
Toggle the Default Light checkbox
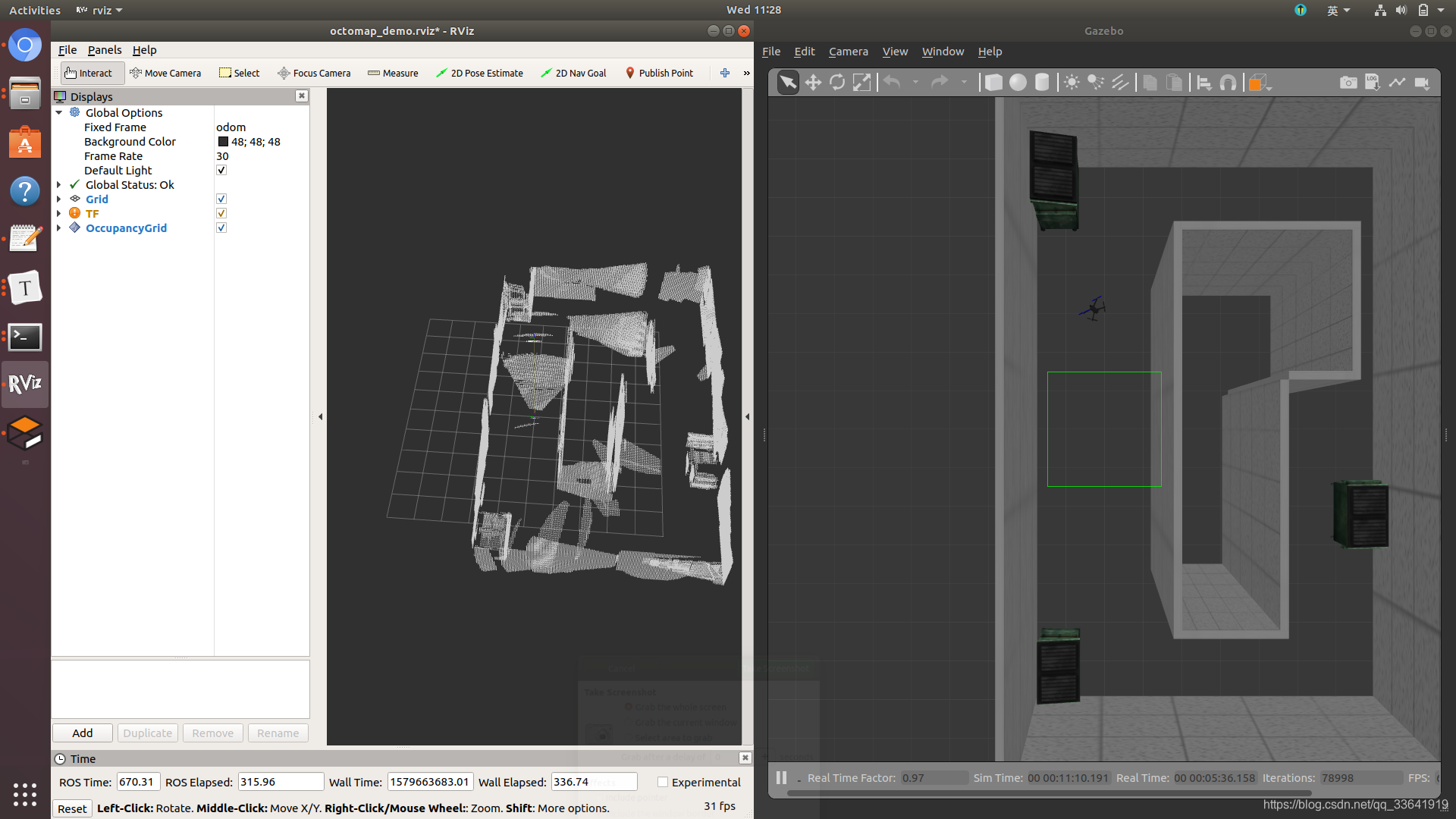click(221, 171)
